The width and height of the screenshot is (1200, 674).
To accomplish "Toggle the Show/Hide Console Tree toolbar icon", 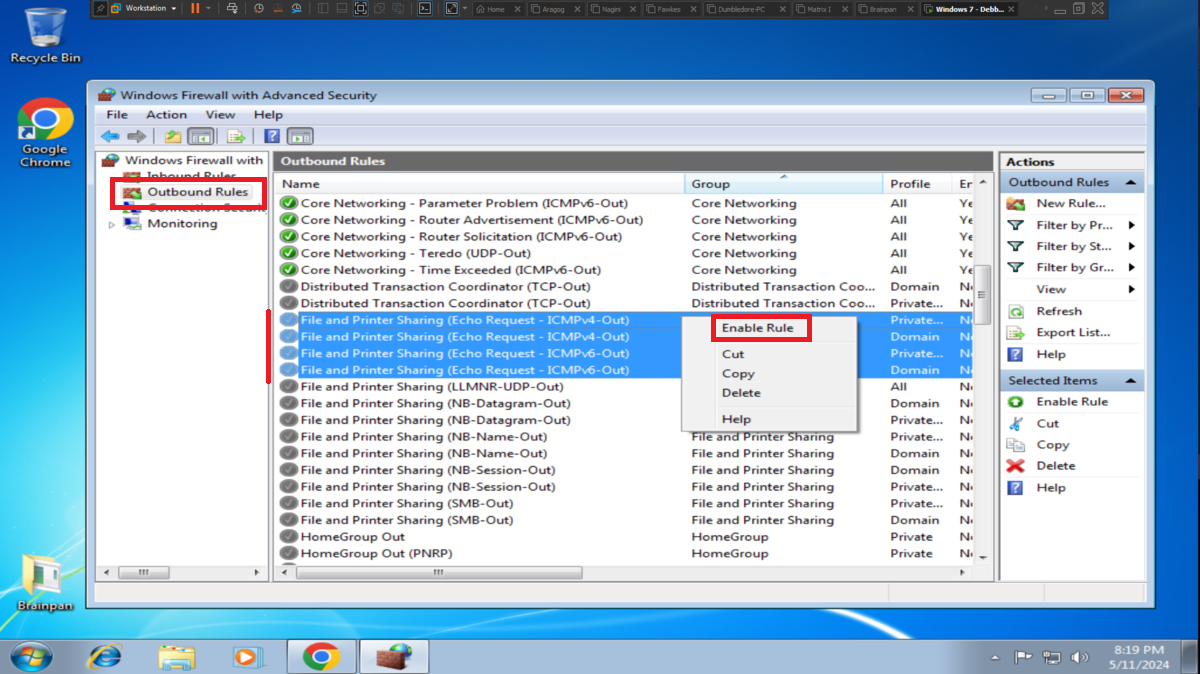I will coord(200,136).
